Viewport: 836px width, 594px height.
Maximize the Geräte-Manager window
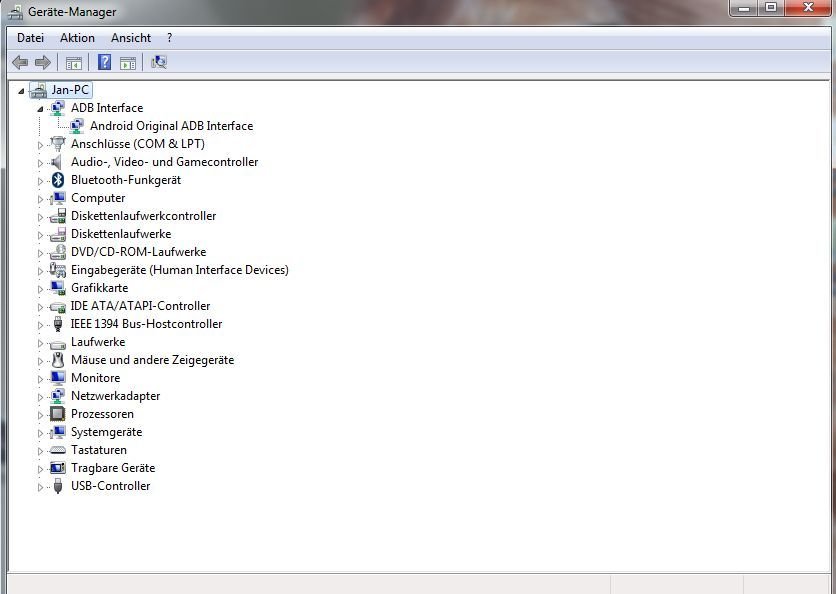771,8
